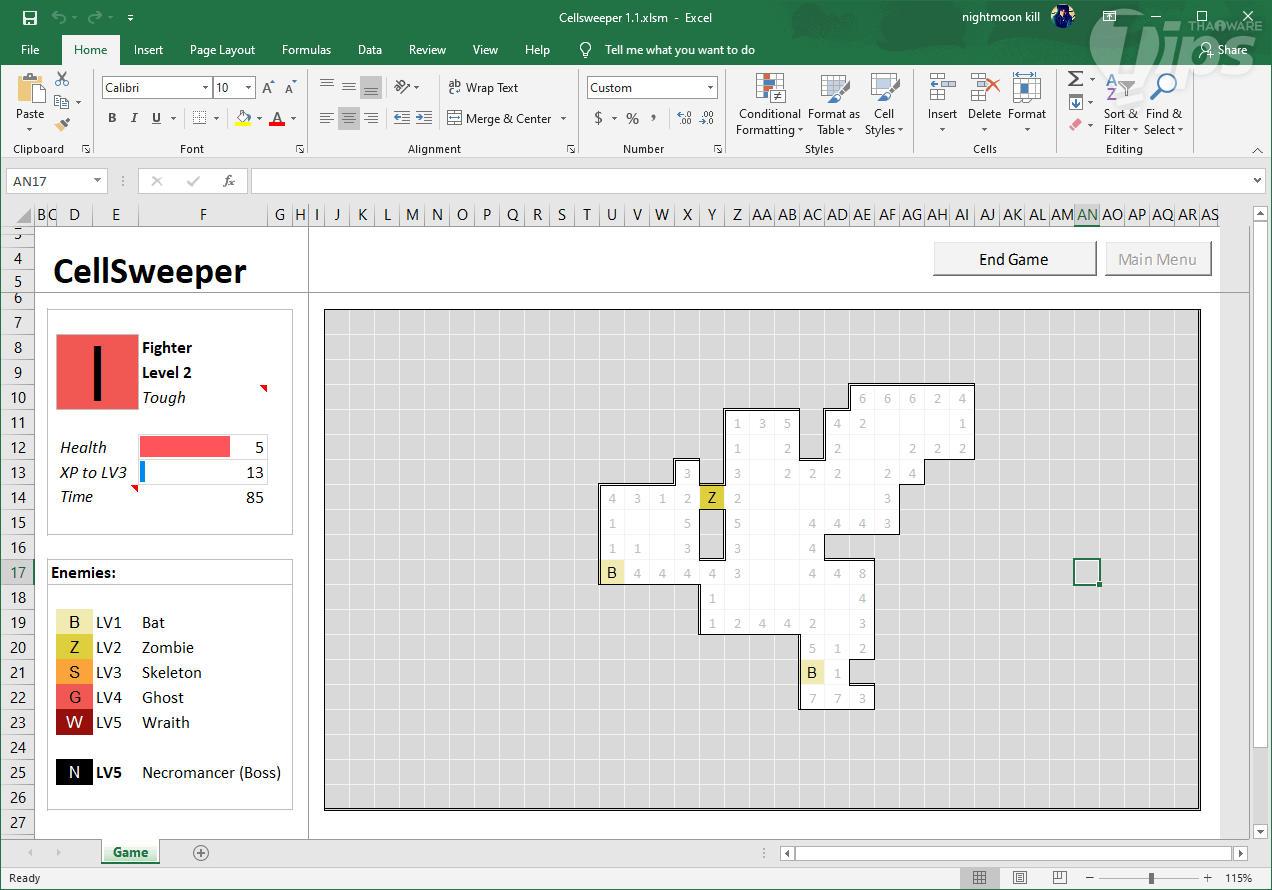
Task: Toggle Italic formatting
Action: [134, 118]
